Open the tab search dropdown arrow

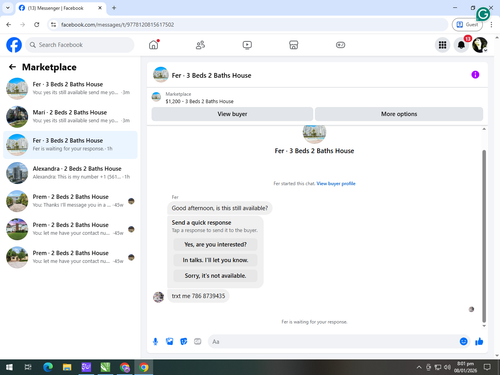[7, 8]
